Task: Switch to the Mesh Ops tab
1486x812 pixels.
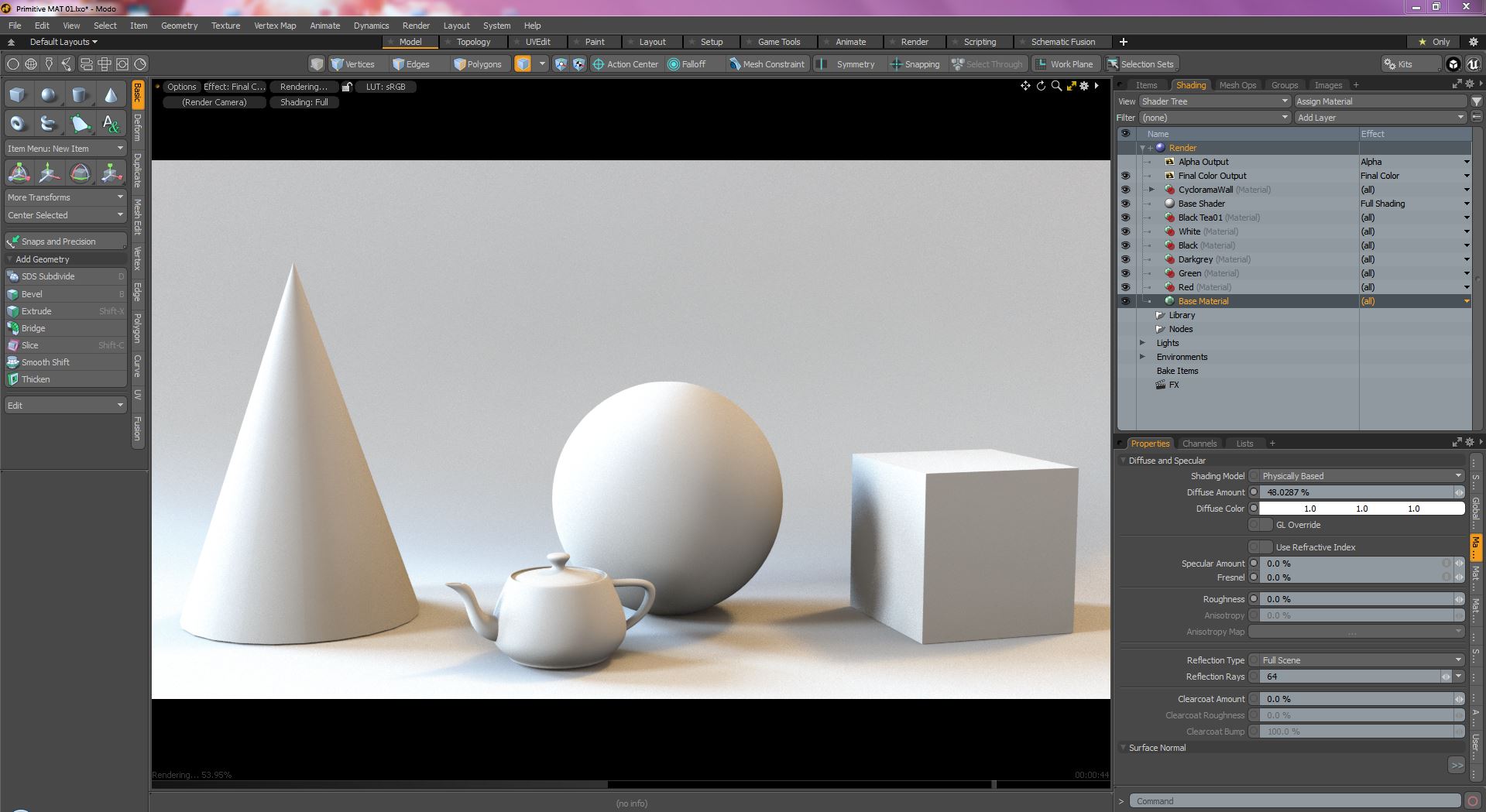Action: 1237,85
